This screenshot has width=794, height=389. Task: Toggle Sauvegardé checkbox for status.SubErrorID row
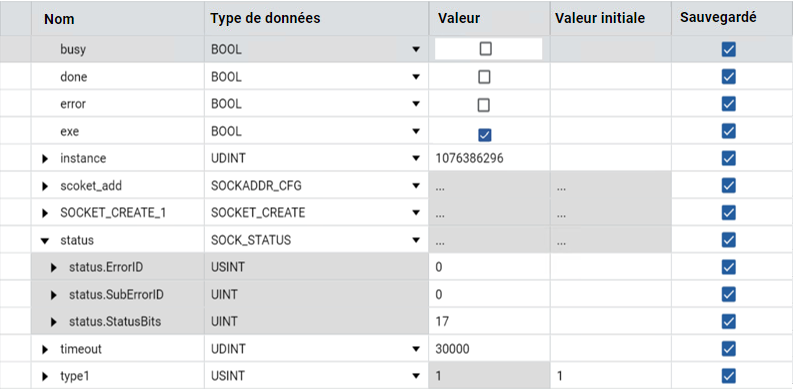pyautogui.click(x=729, y=294)
